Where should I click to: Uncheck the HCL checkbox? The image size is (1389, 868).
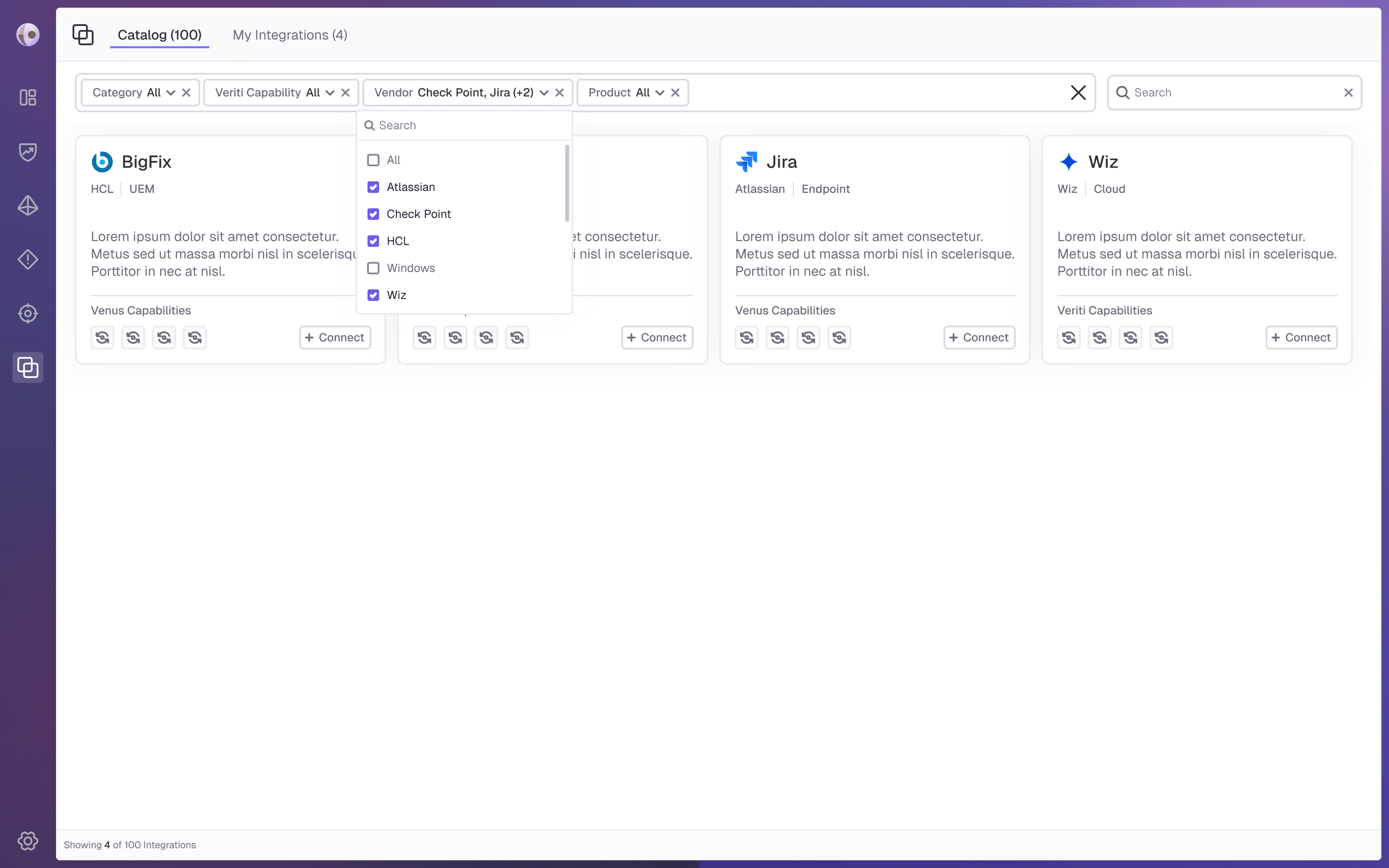click(373, 241)
